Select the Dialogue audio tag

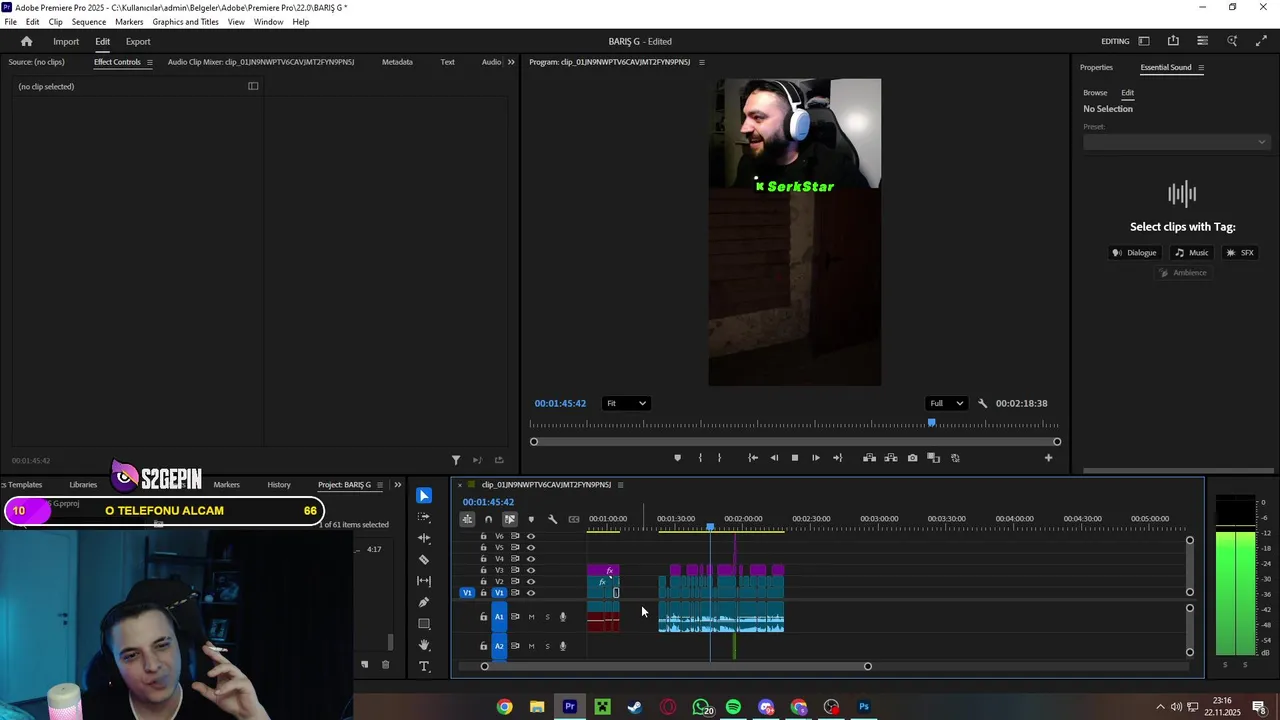pyautogui.click(x=1135, y=253)
